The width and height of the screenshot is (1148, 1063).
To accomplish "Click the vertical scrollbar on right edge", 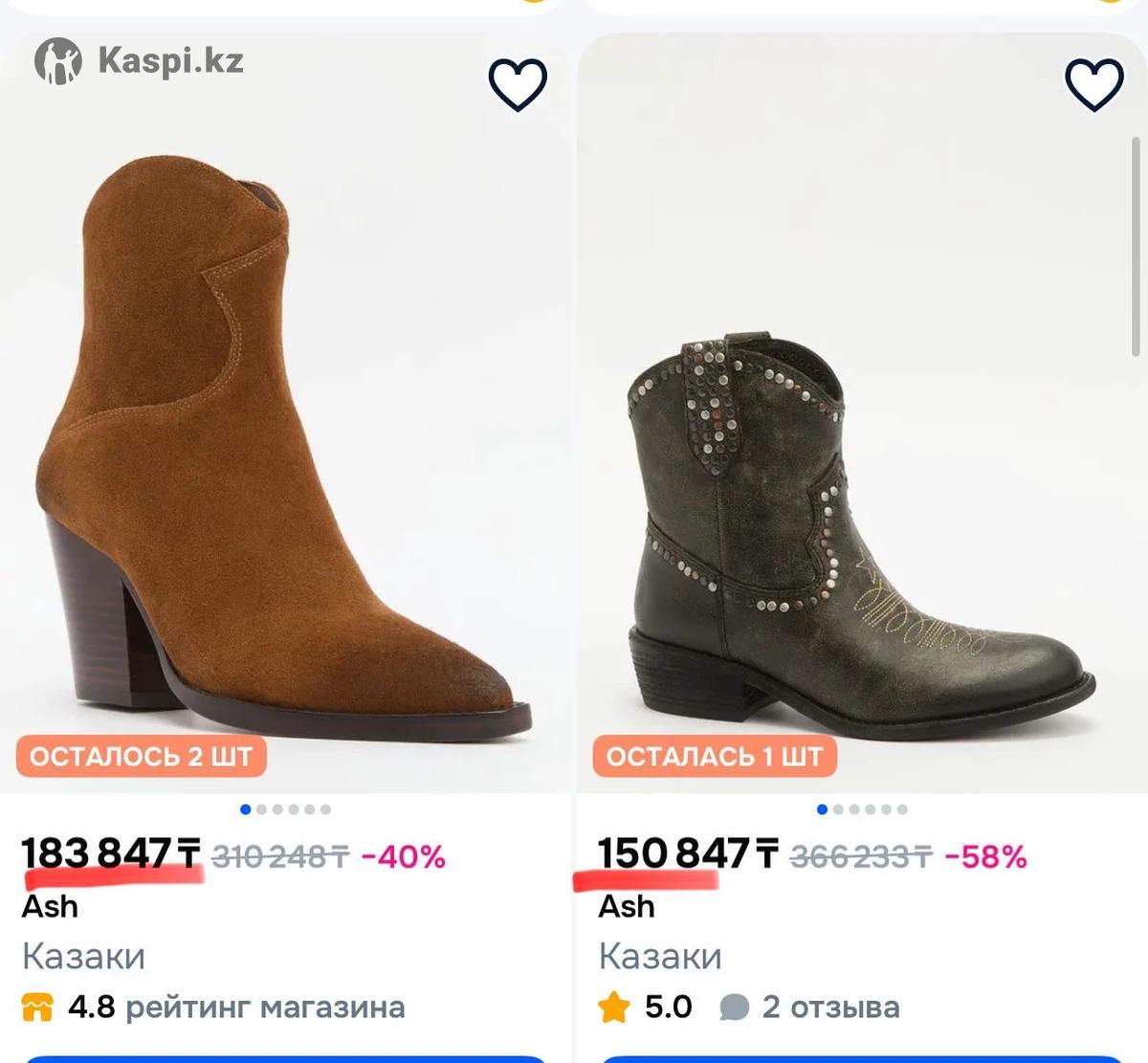I will coord(1137,244).
